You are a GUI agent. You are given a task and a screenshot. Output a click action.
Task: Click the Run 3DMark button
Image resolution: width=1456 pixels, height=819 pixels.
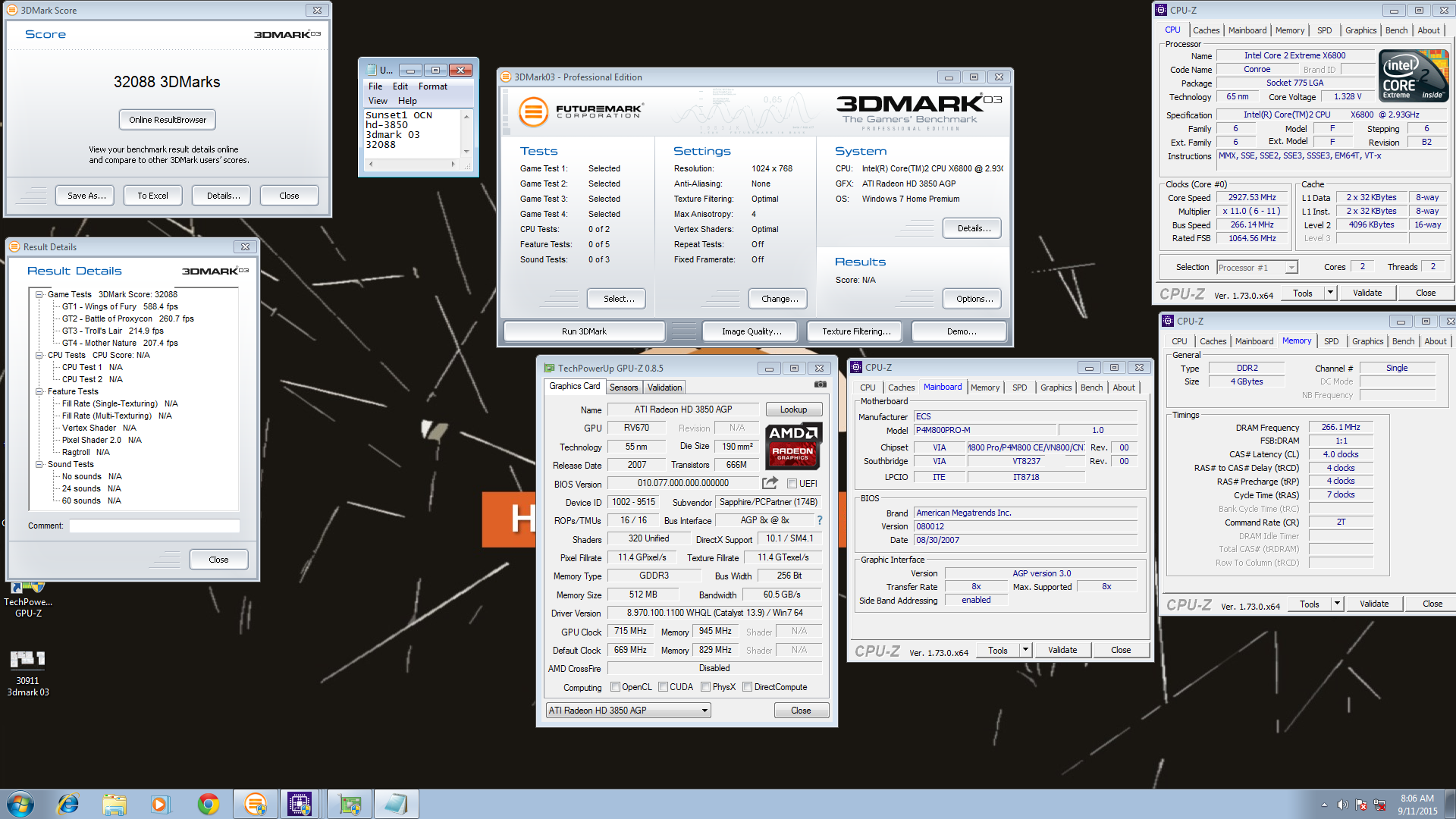584,331
